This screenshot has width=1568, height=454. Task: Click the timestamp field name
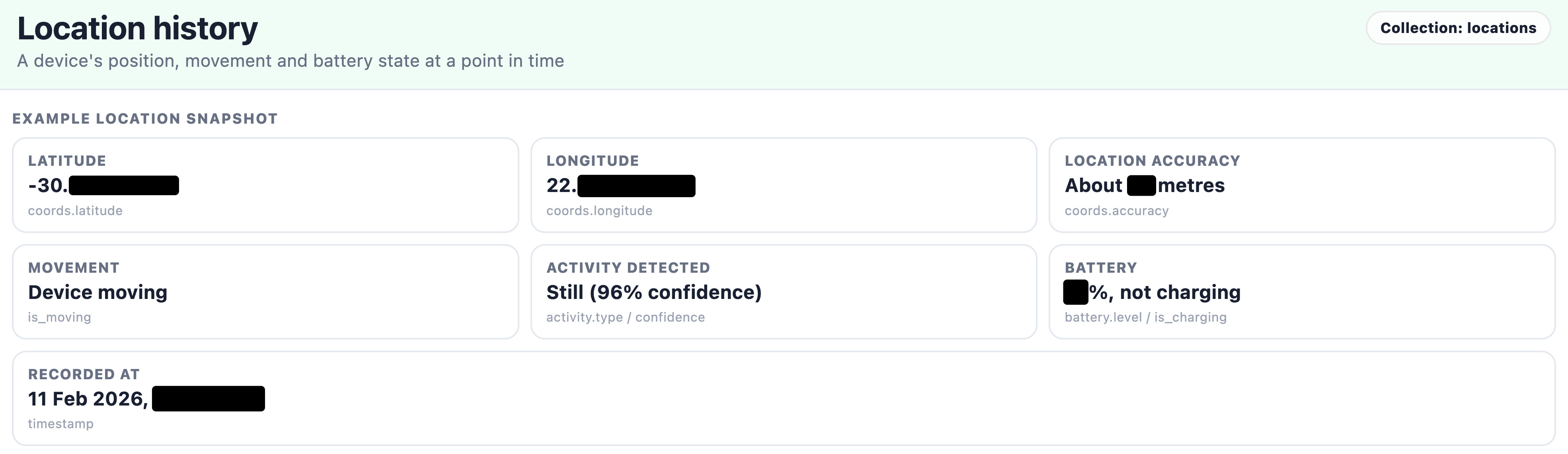coord(61,424)
